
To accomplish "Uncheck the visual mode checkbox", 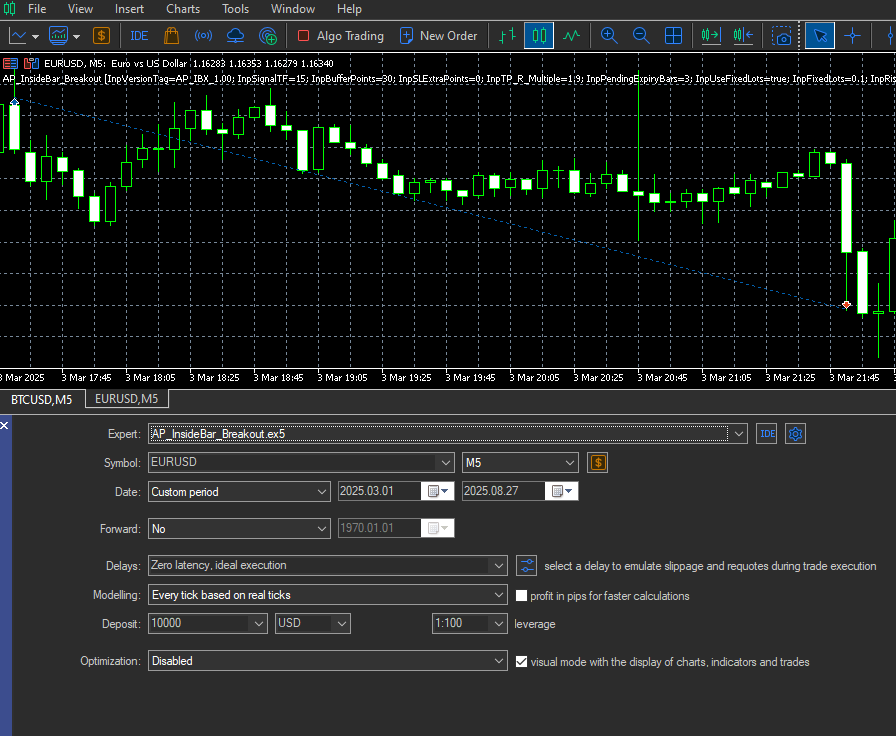I will [x=521, y=662].
